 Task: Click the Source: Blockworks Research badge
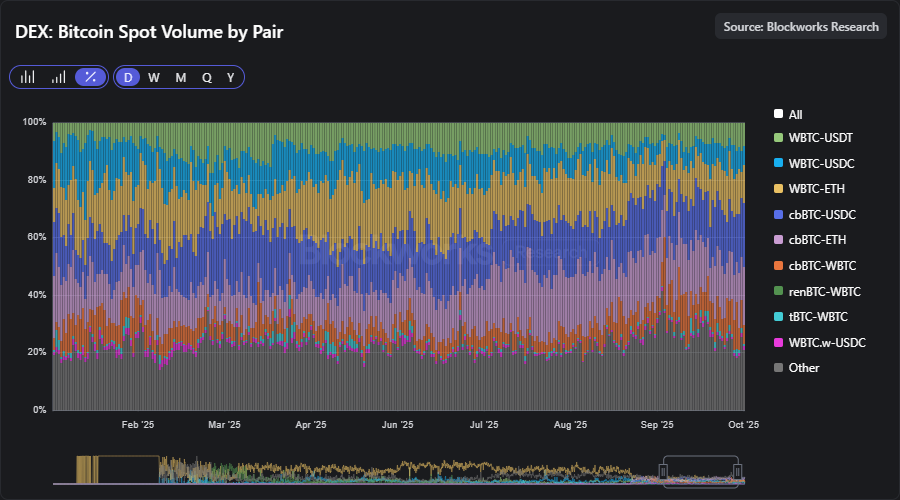(800, 27)
